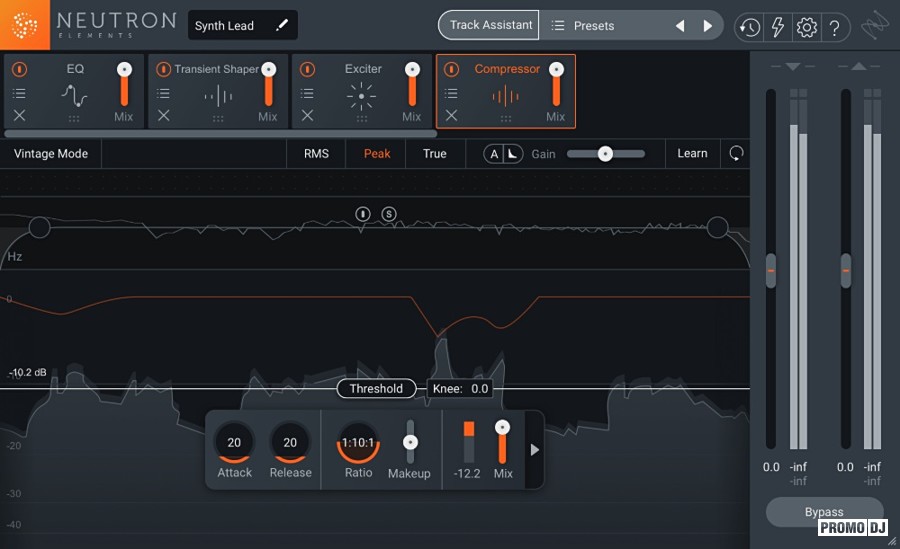900x549 pixels.
Task: Click the pencil icon beside Synth Lead
Action: [x=282, y=25]
